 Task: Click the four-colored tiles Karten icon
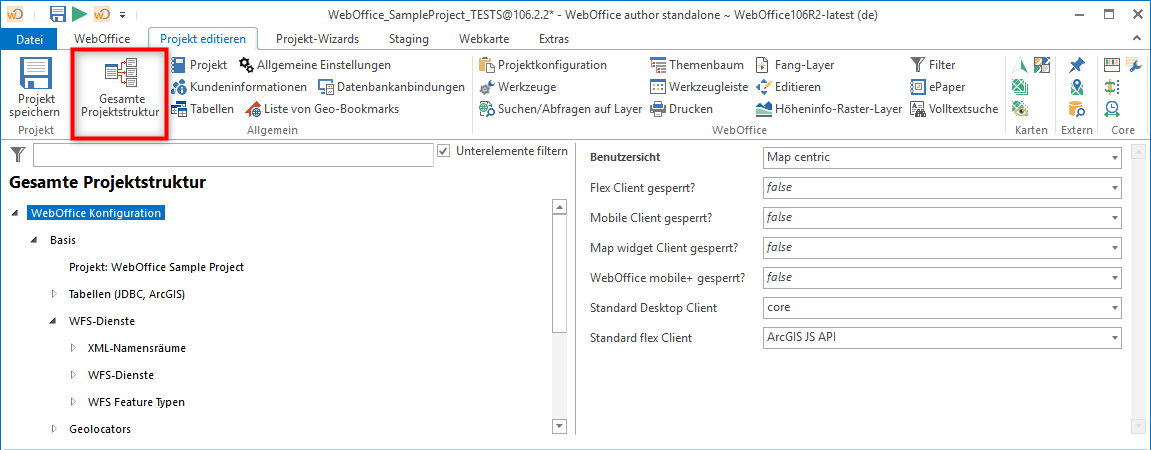1041,65
